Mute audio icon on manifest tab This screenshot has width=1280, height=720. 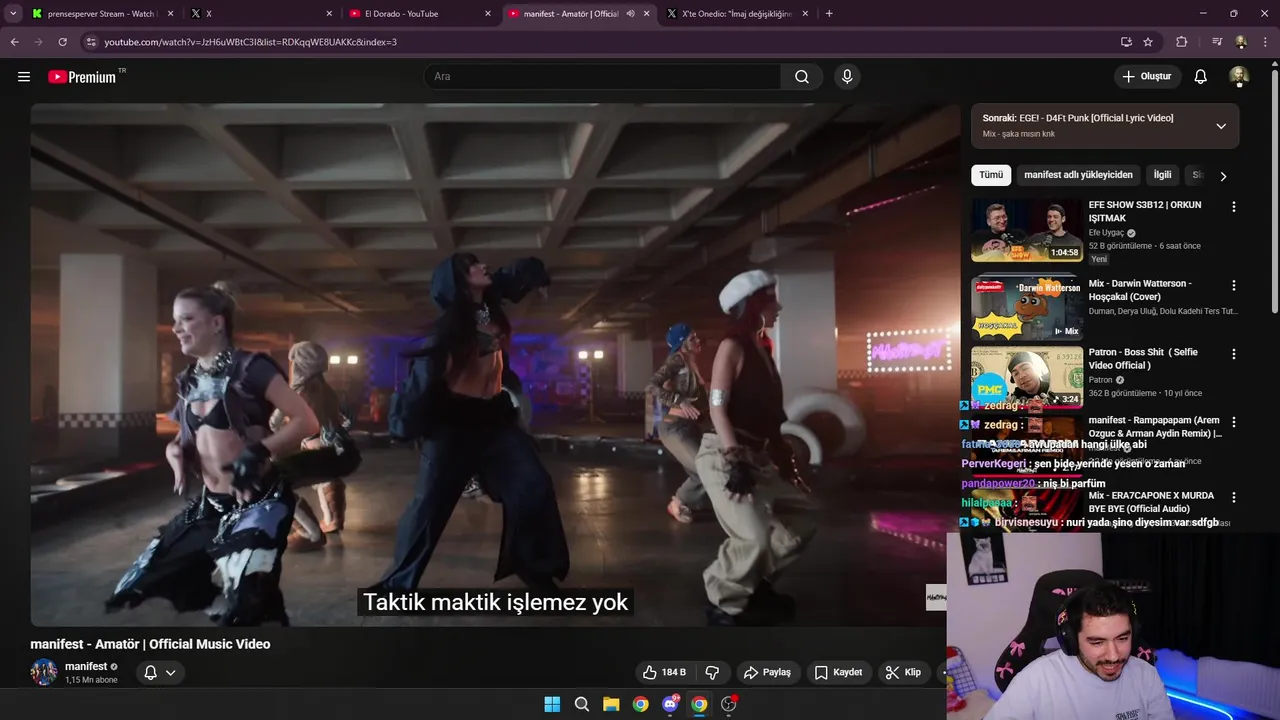click(x=630, y=14)
